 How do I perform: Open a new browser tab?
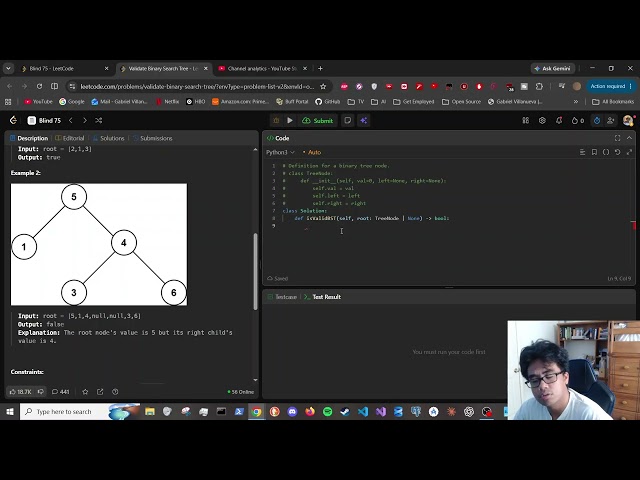(320, 68)
